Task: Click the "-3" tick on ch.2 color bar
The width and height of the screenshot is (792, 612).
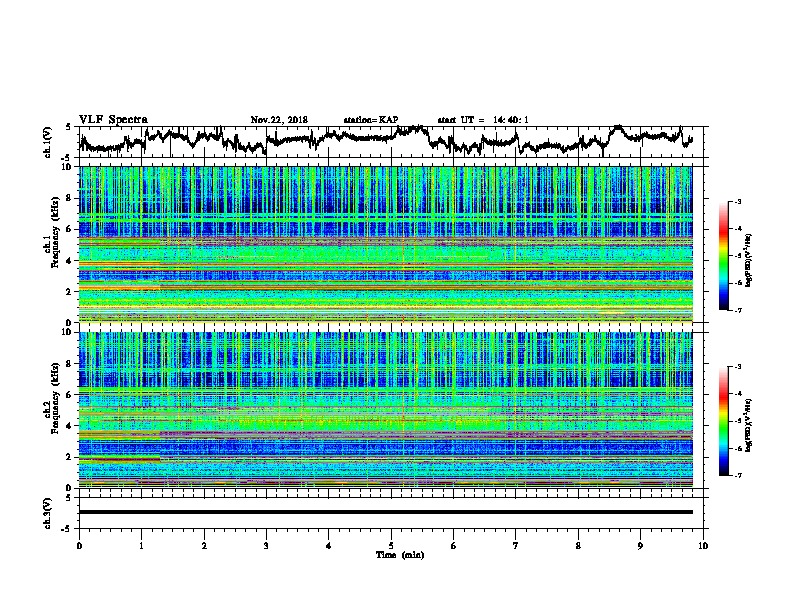Action: tap(738, 367)
